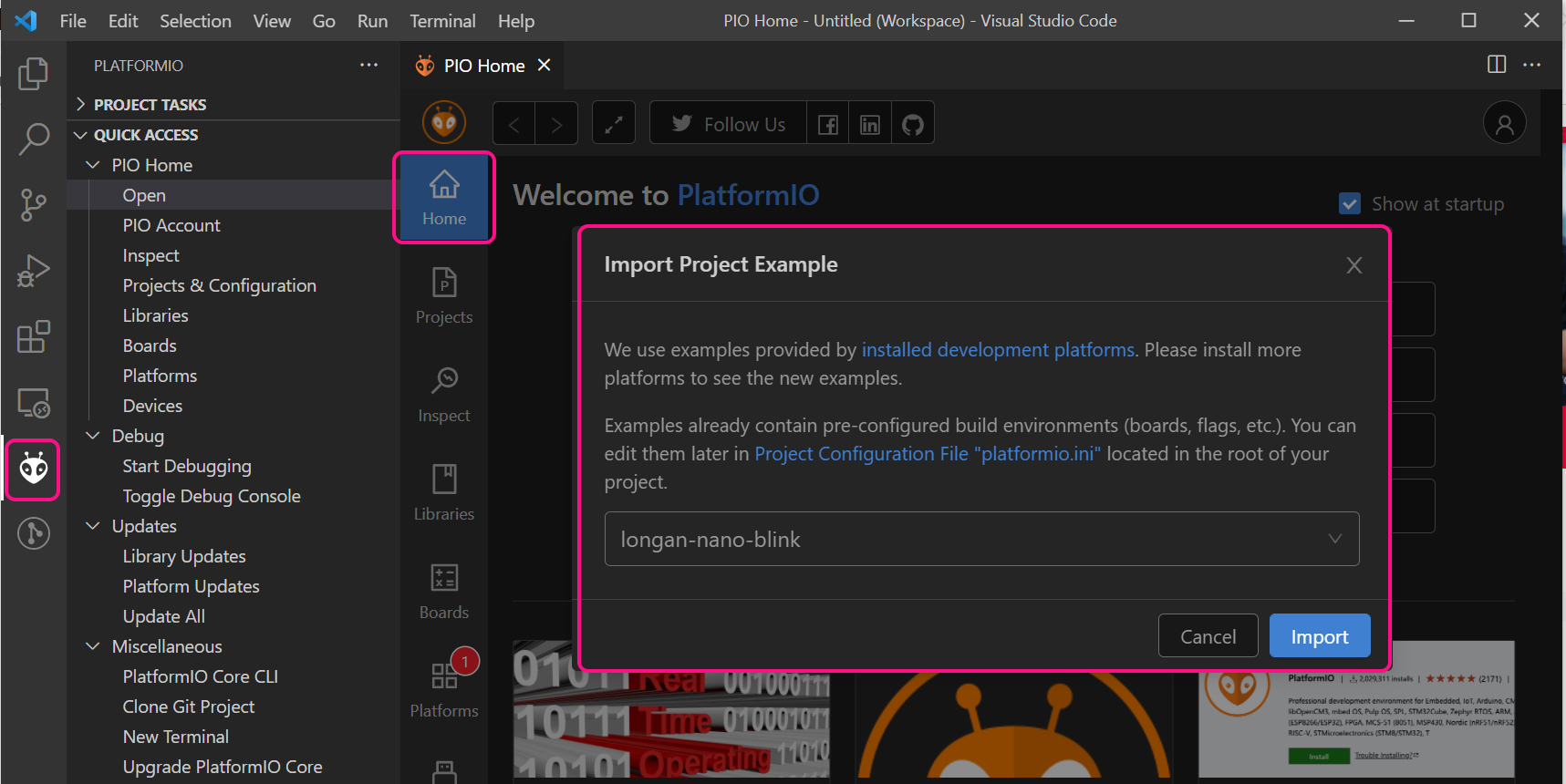Open the editor more actions ellipsis
The image size is (1566, 784).
[x=1532, y=65]
